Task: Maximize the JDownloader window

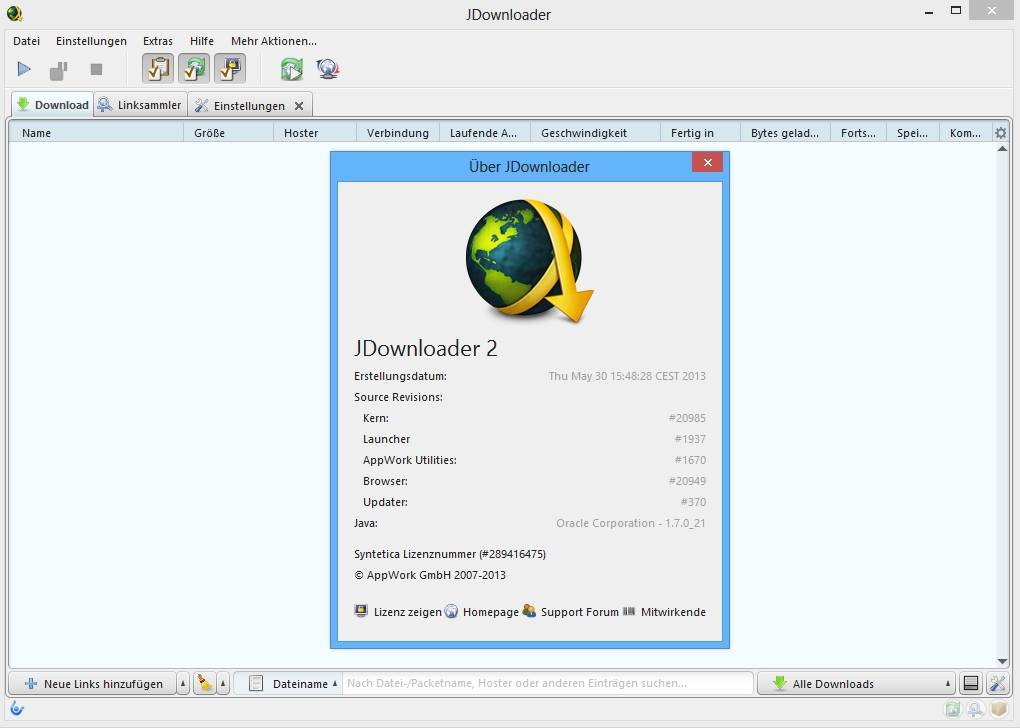Action: (x=956, y=10)
